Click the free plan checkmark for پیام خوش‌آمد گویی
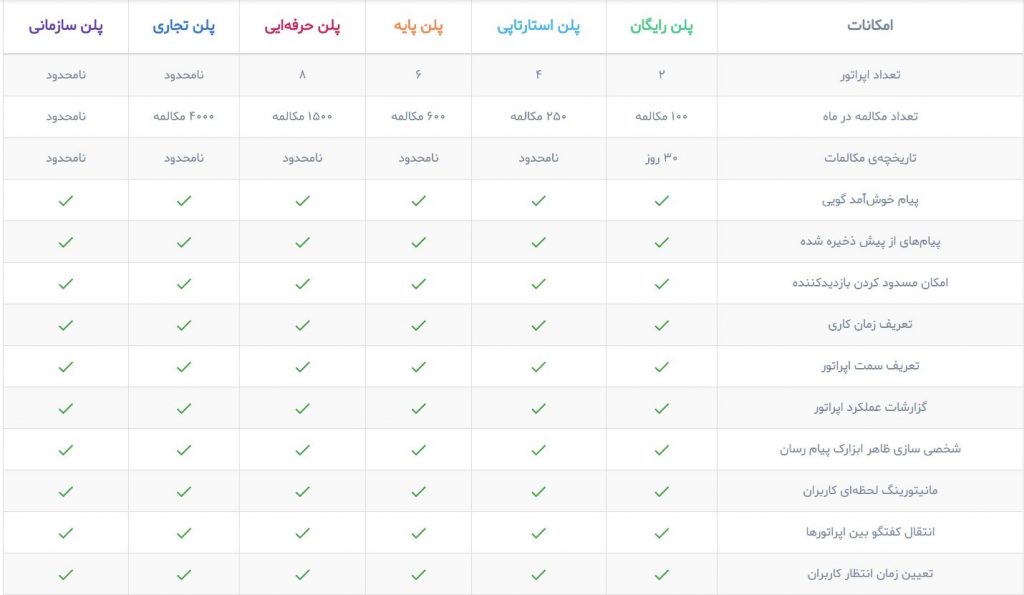 pyautogui.click(x=662, y=201)
